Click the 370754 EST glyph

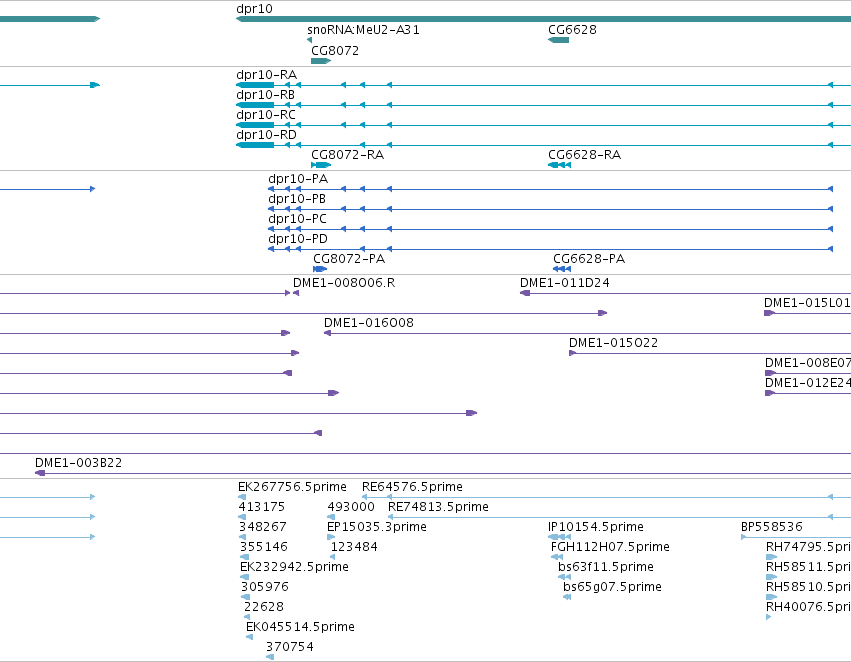tap(270, 658)
